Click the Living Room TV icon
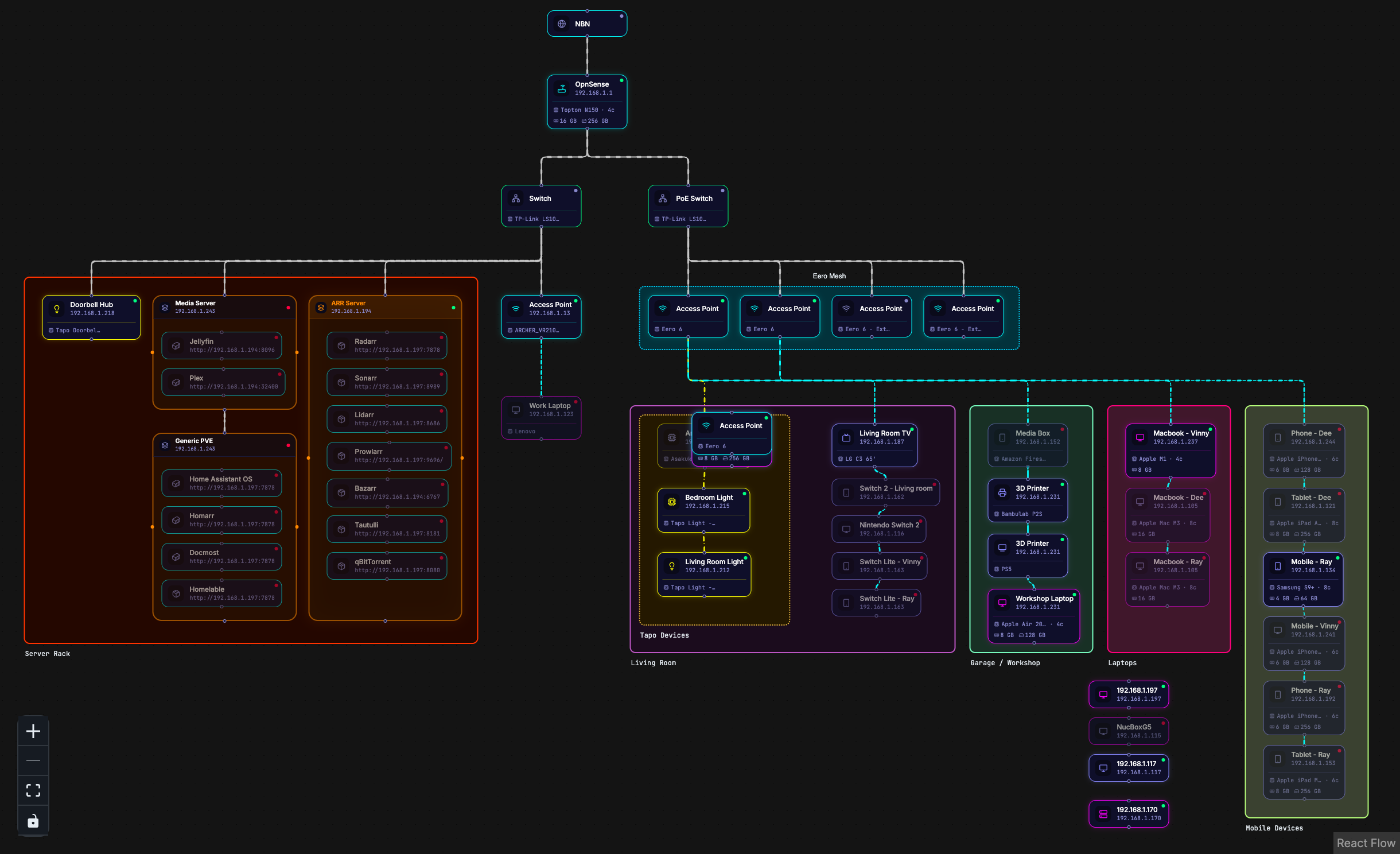 846,437
